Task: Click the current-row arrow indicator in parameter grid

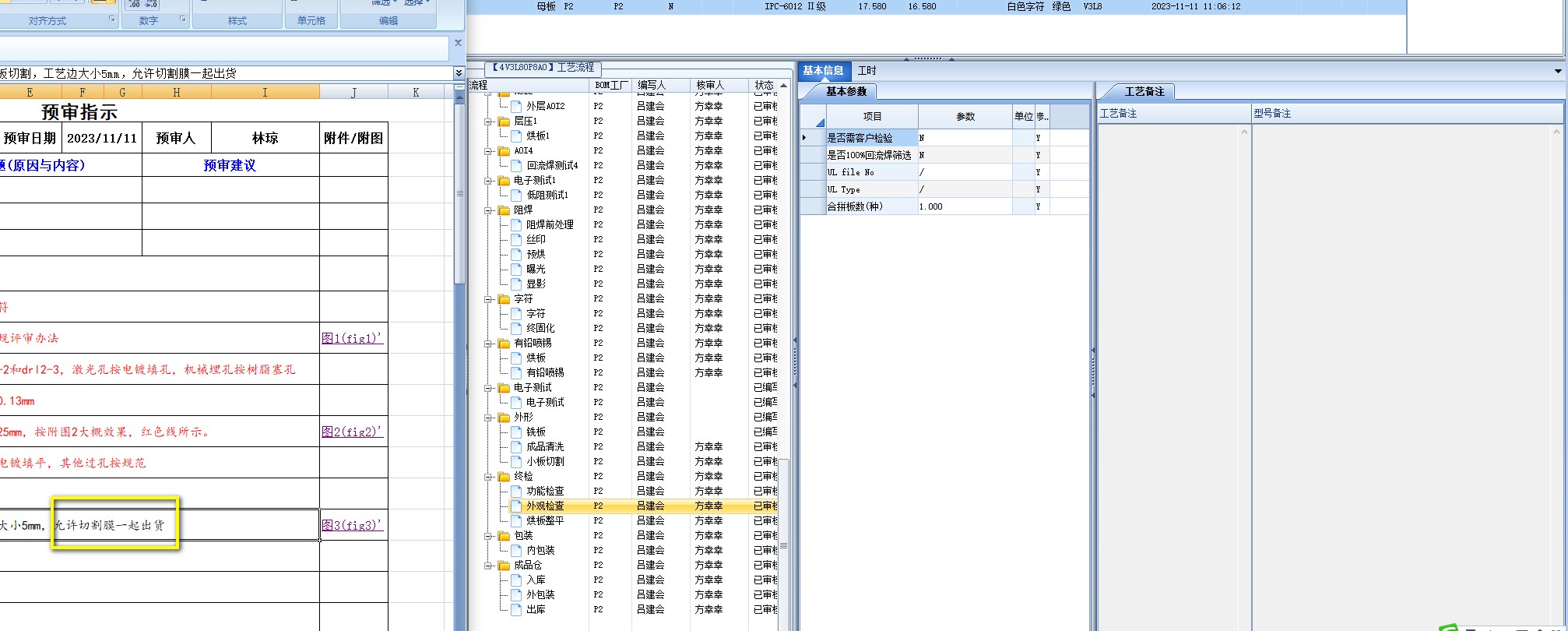Action: tap(804, 138)
